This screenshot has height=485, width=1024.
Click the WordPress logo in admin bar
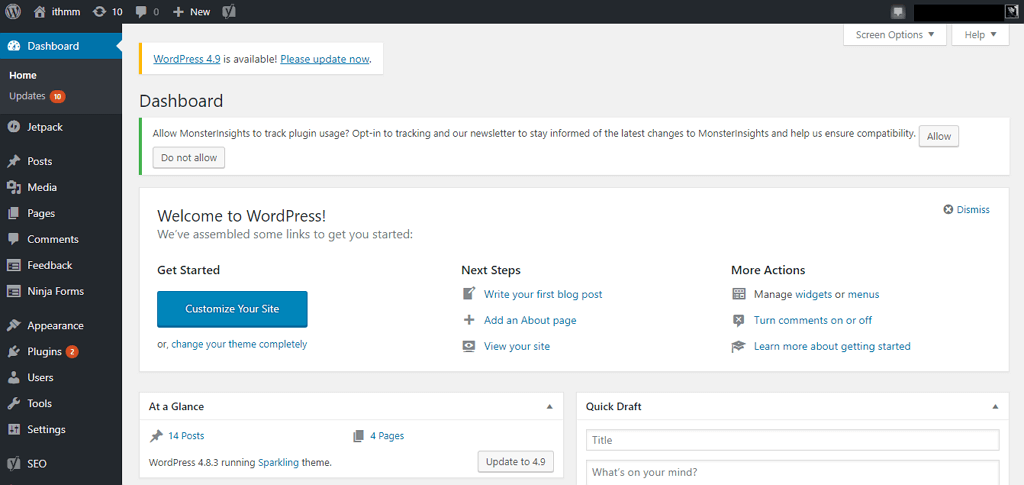pos(13,12)
